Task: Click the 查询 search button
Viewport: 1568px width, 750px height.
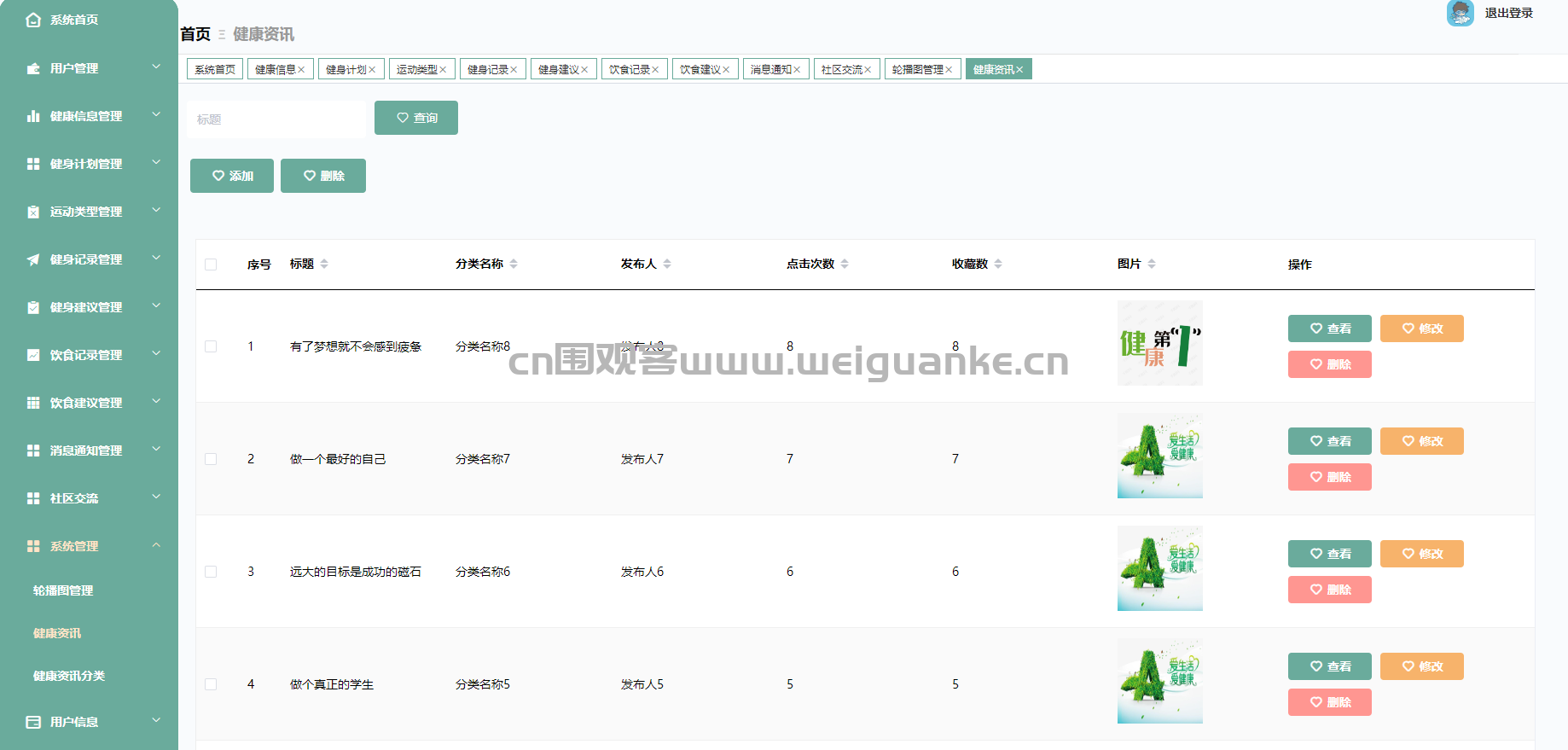Action: (x=416, y=118)
